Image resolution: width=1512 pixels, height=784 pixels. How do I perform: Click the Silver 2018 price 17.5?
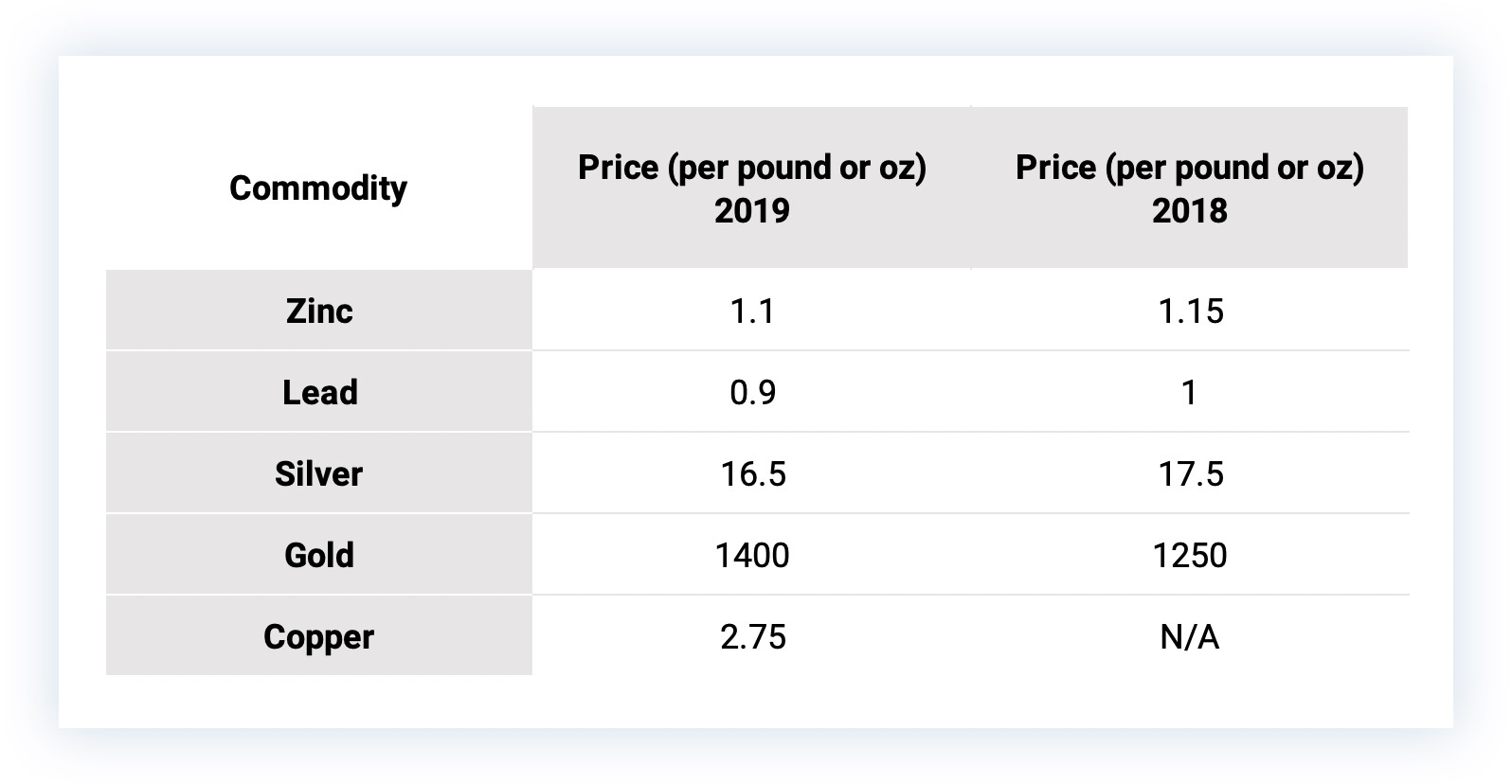(1191, 473)
